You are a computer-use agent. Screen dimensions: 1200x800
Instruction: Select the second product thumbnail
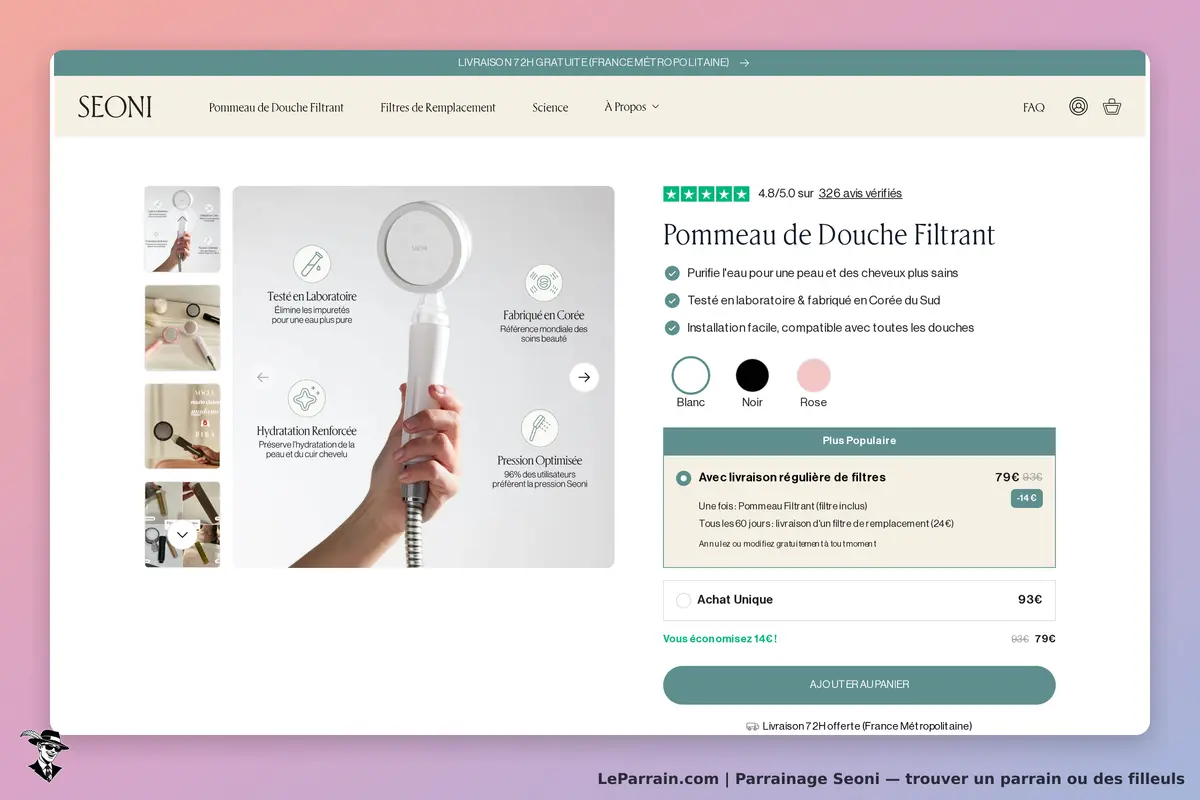pyautogui.click(x=182, y=328)
